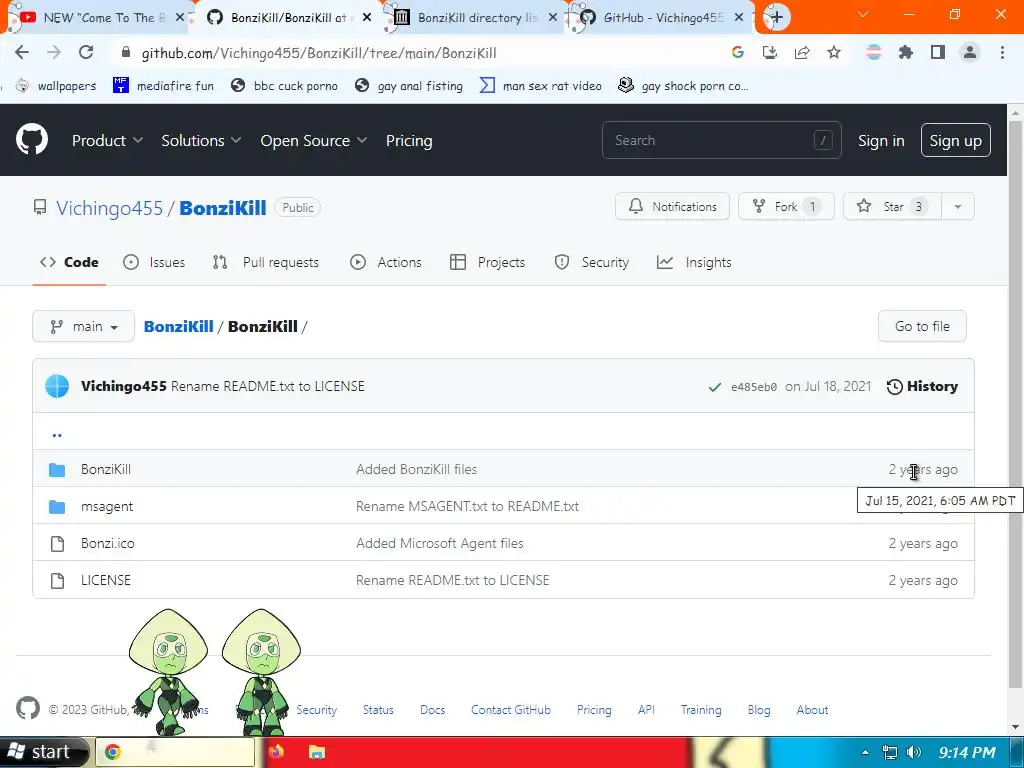This screenshot has width=1024, height=768.
Task: Click the Google icon in address bar
Action: [x=738, y=52]
